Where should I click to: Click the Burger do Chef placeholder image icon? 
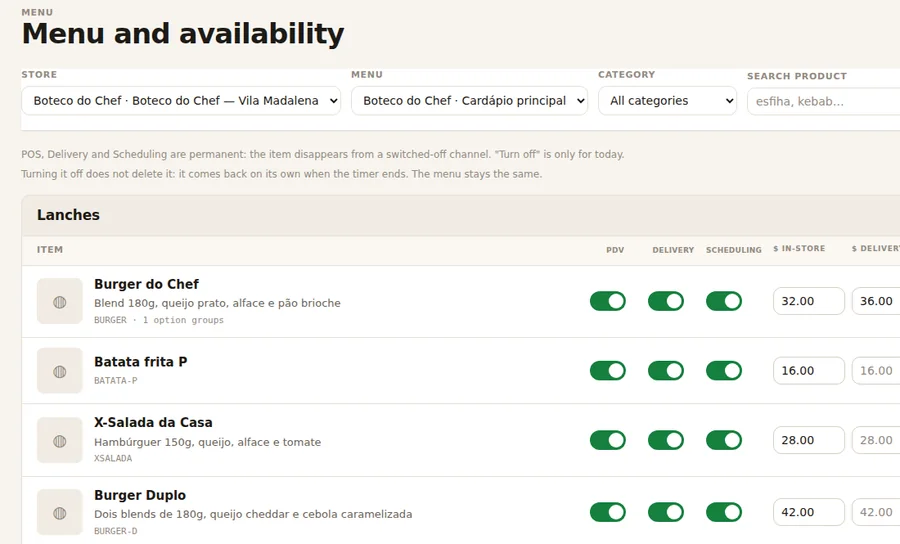point(60,301)
